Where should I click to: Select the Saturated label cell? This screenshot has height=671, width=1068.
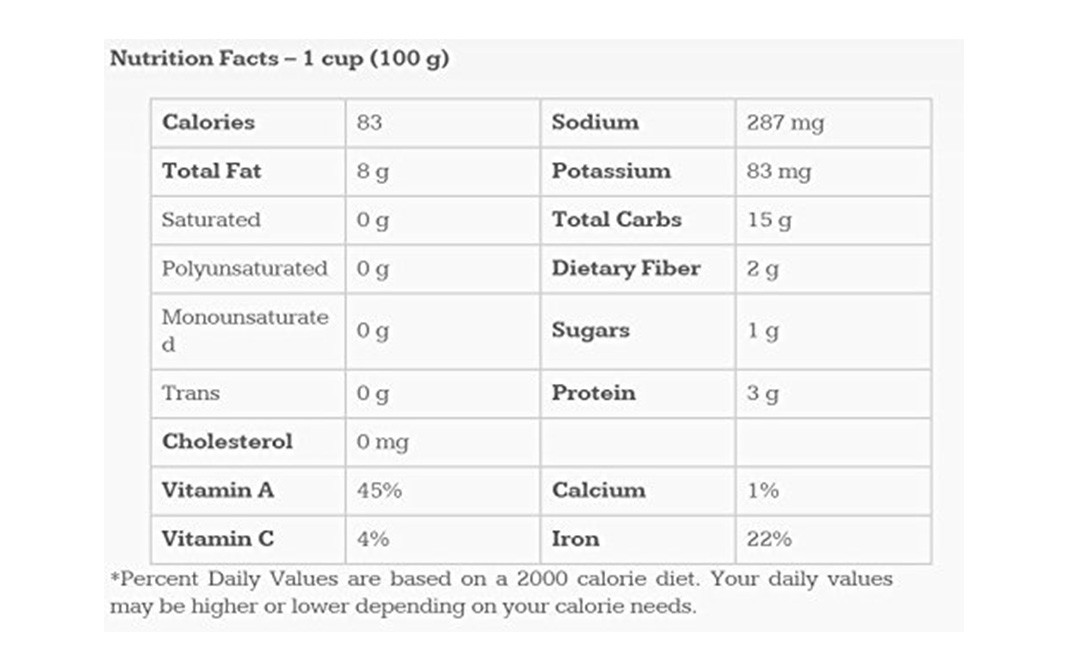tap(210, 220)
